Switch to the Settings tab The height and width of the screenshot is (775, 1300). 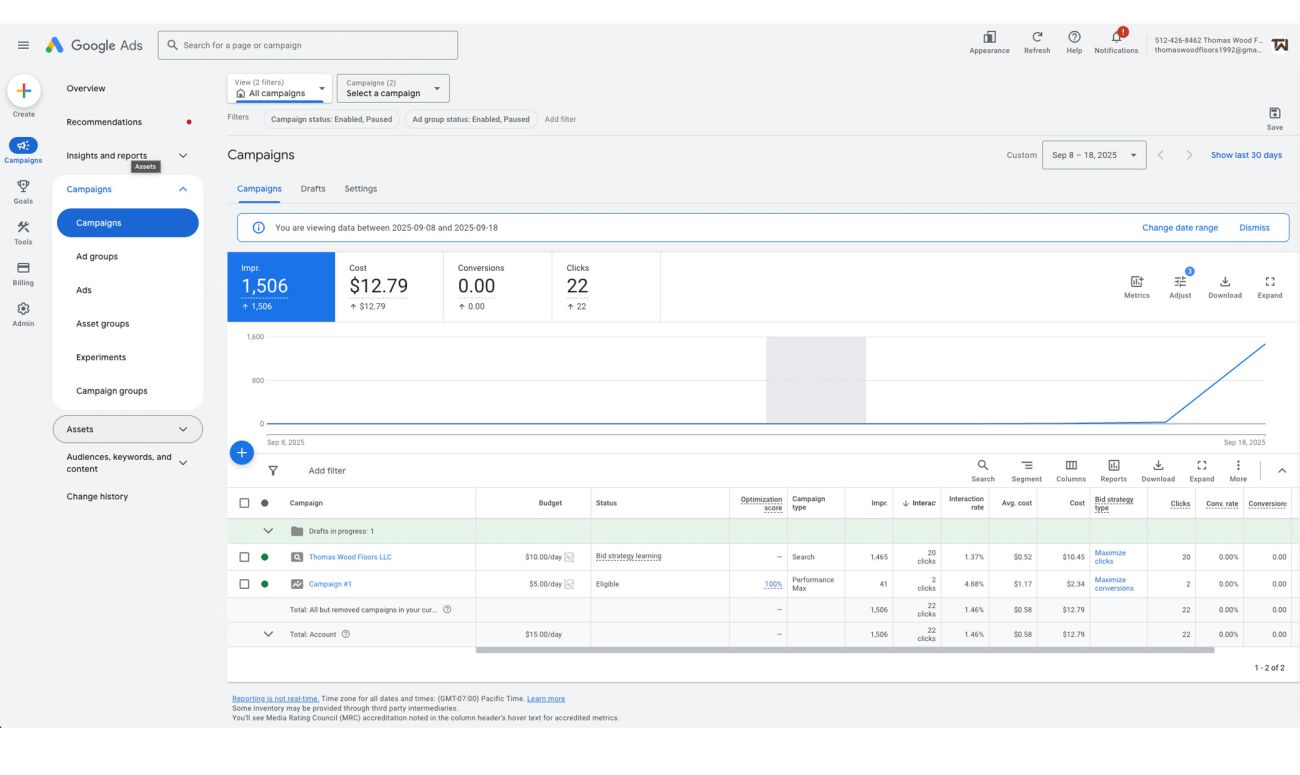tap(361, 189)
